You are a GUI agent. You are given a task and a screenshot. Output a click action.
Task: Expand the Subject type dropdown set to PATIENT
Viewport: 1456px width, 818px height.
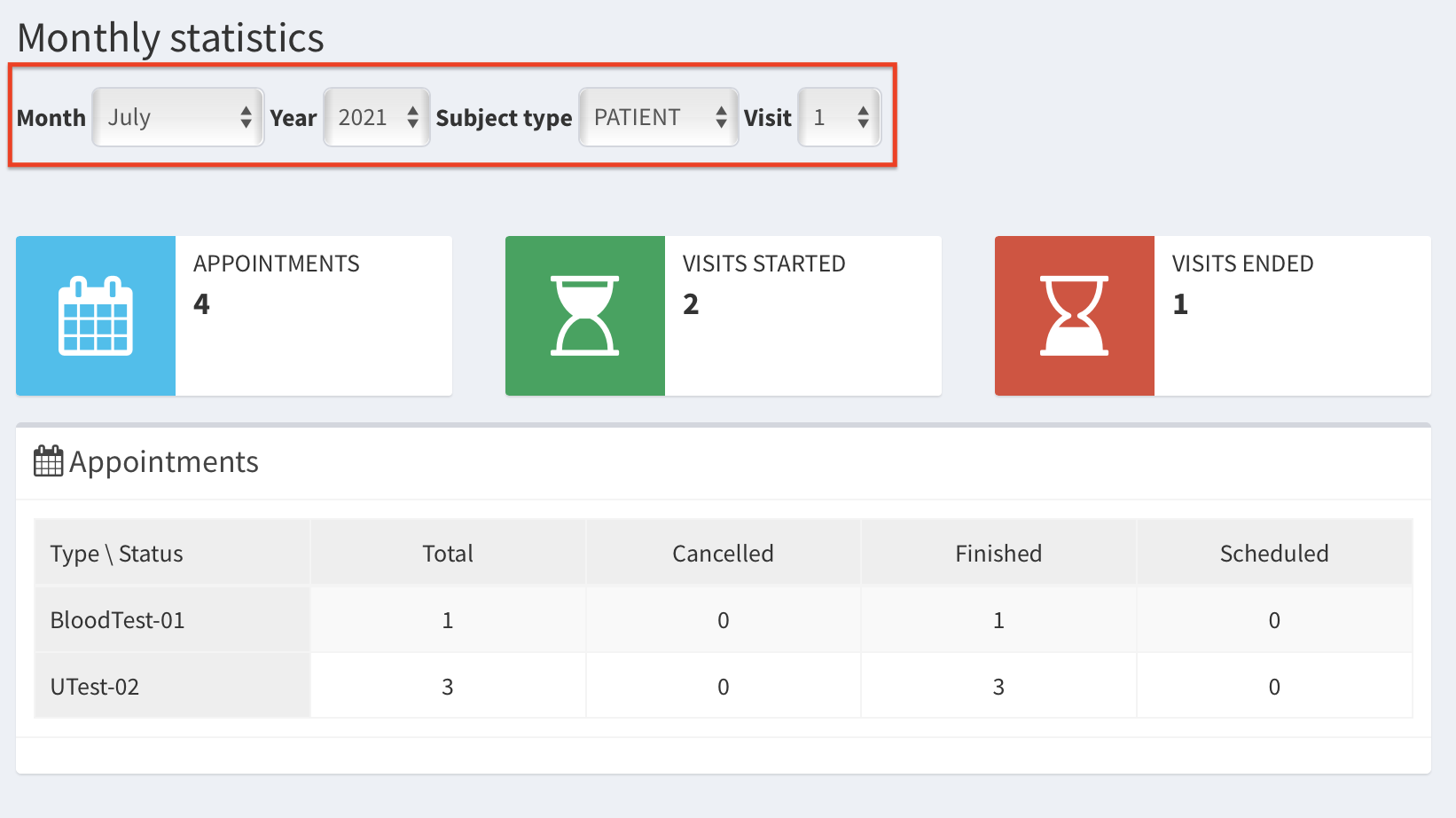click(658, 117)
